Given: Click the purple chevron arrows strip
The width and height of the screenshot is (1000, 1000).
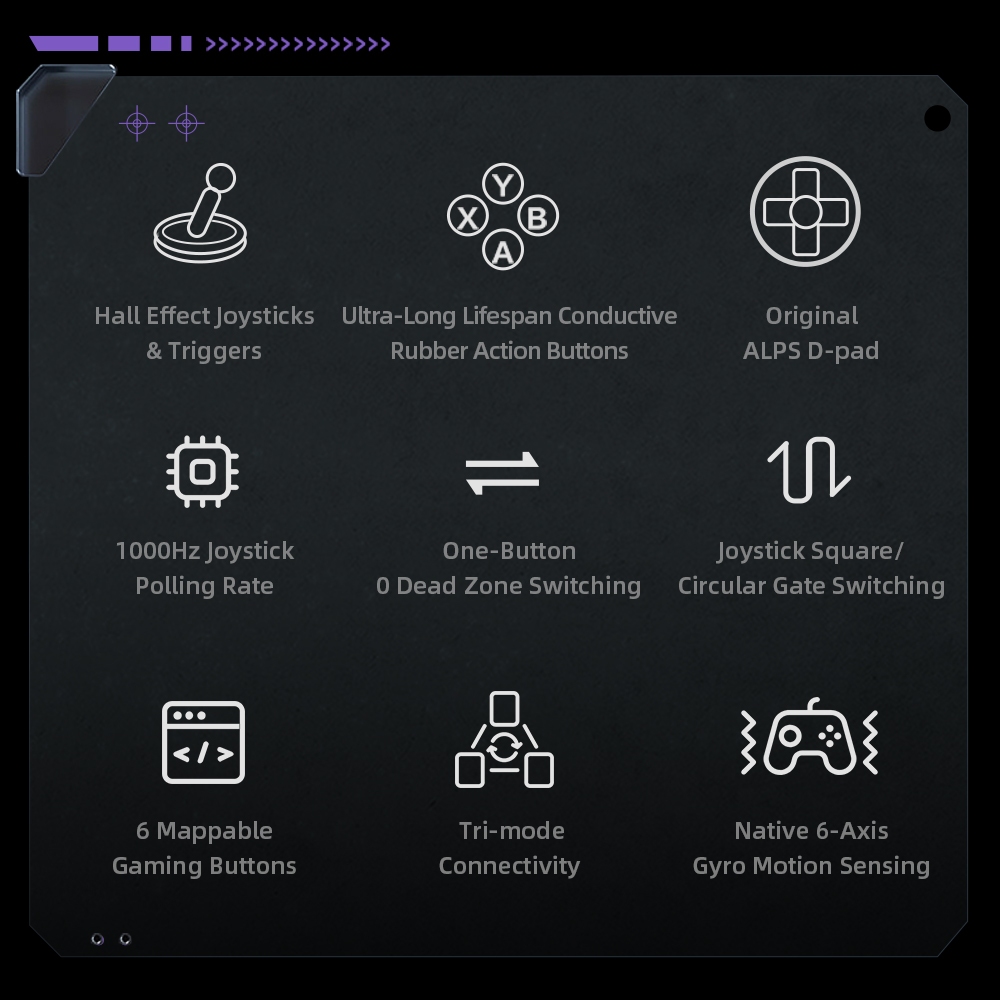Looking at the screenshot, I should click(298, 43).
